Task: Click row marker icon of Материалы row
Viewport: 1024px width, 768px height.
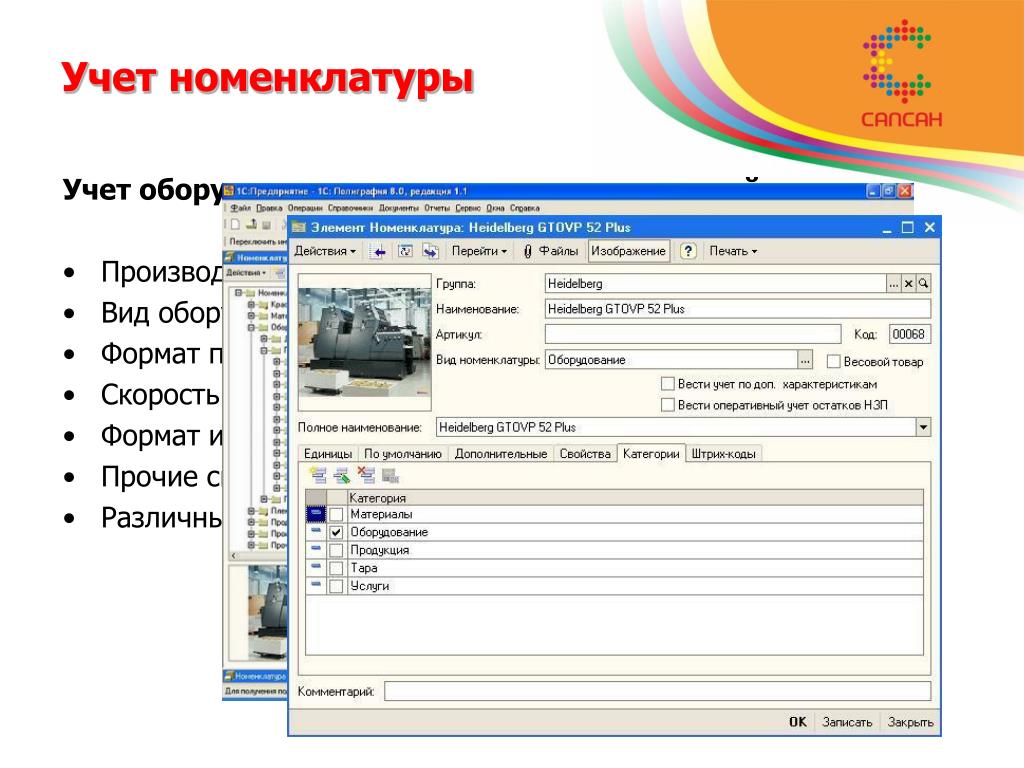Action: click(x=315, y=514)
